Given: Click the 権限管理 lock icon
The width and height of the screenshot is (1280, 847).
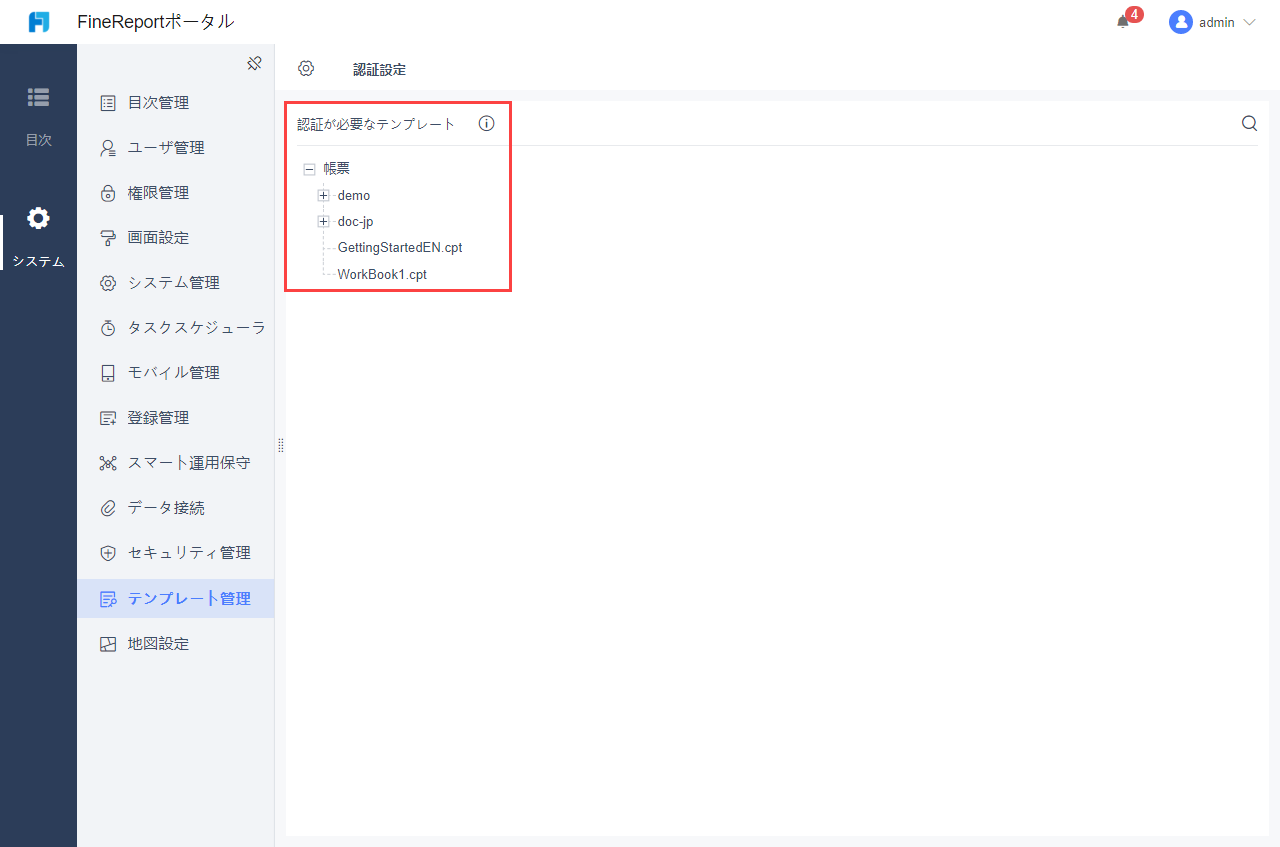Looking at the screenshot, I should click(x=108, y=193).
